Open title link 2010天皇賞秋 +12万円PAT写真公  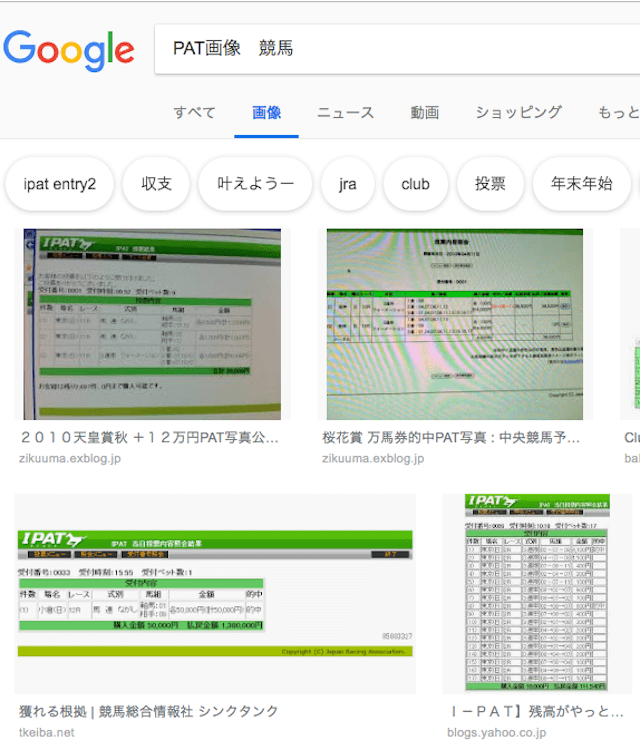(x=149, y=437)
